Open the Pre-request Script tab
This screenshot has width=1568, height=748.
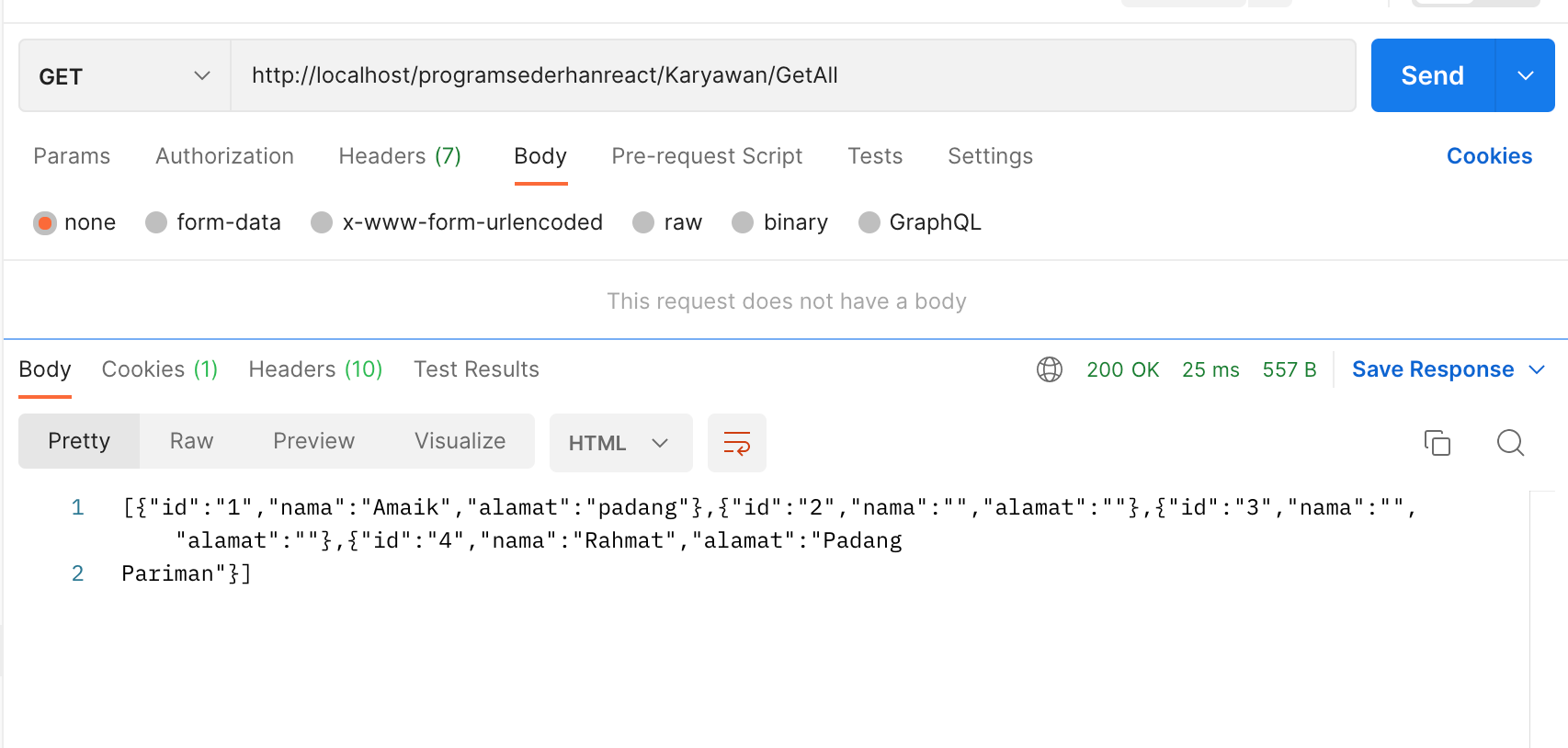click(x=707, y=156)
